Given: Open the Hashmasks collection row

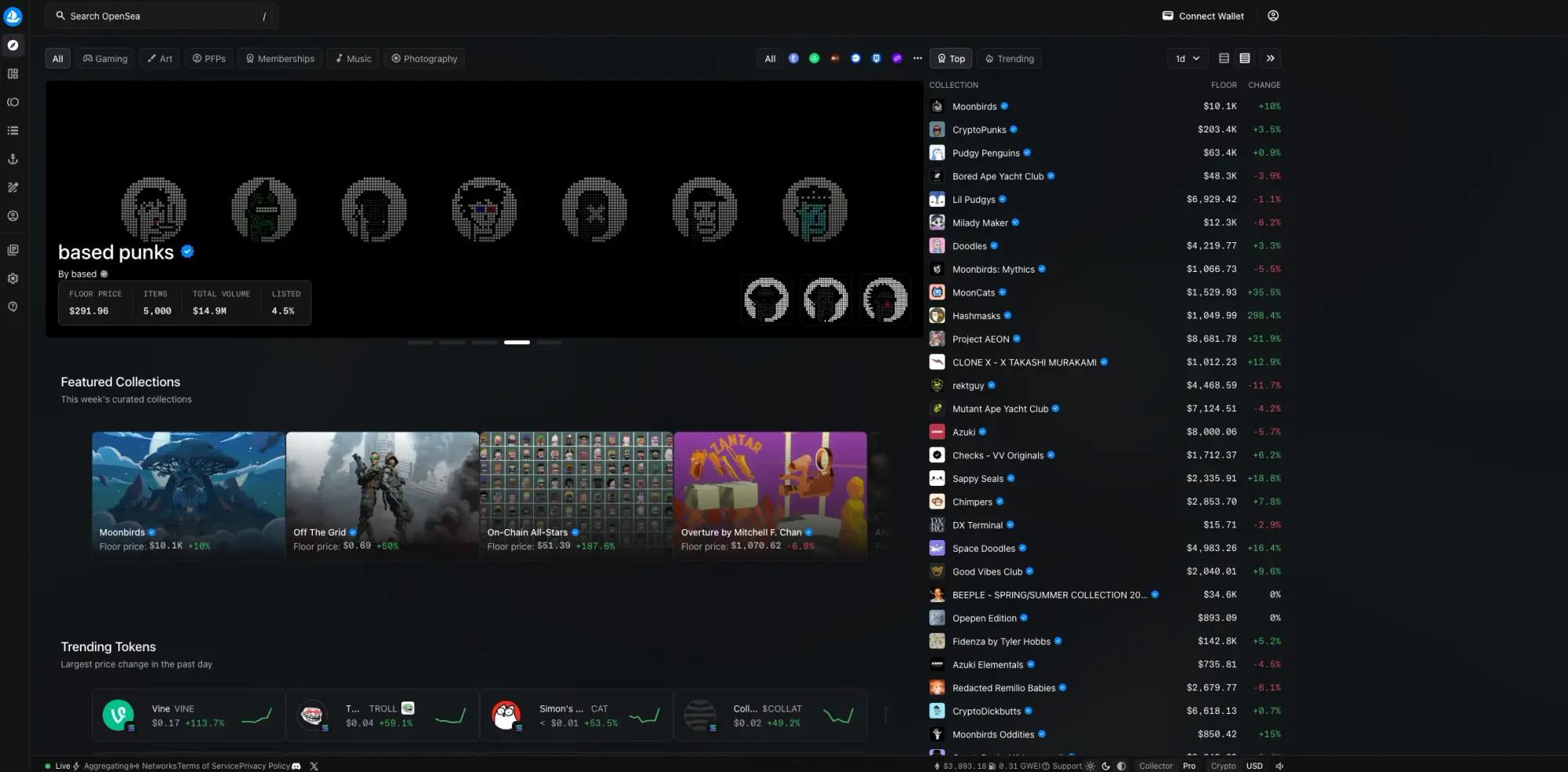Looking at the screenshot, I should pos(1105,316).
